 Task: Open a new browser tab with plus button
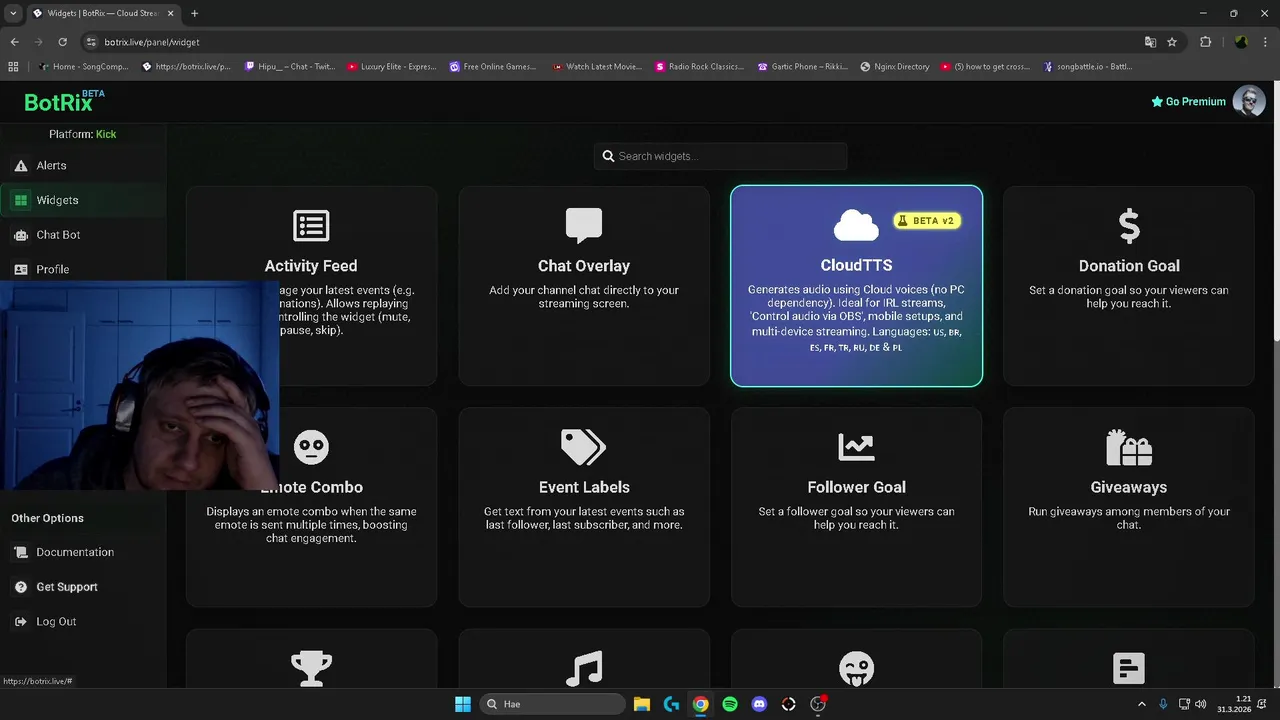coord(194,13)
